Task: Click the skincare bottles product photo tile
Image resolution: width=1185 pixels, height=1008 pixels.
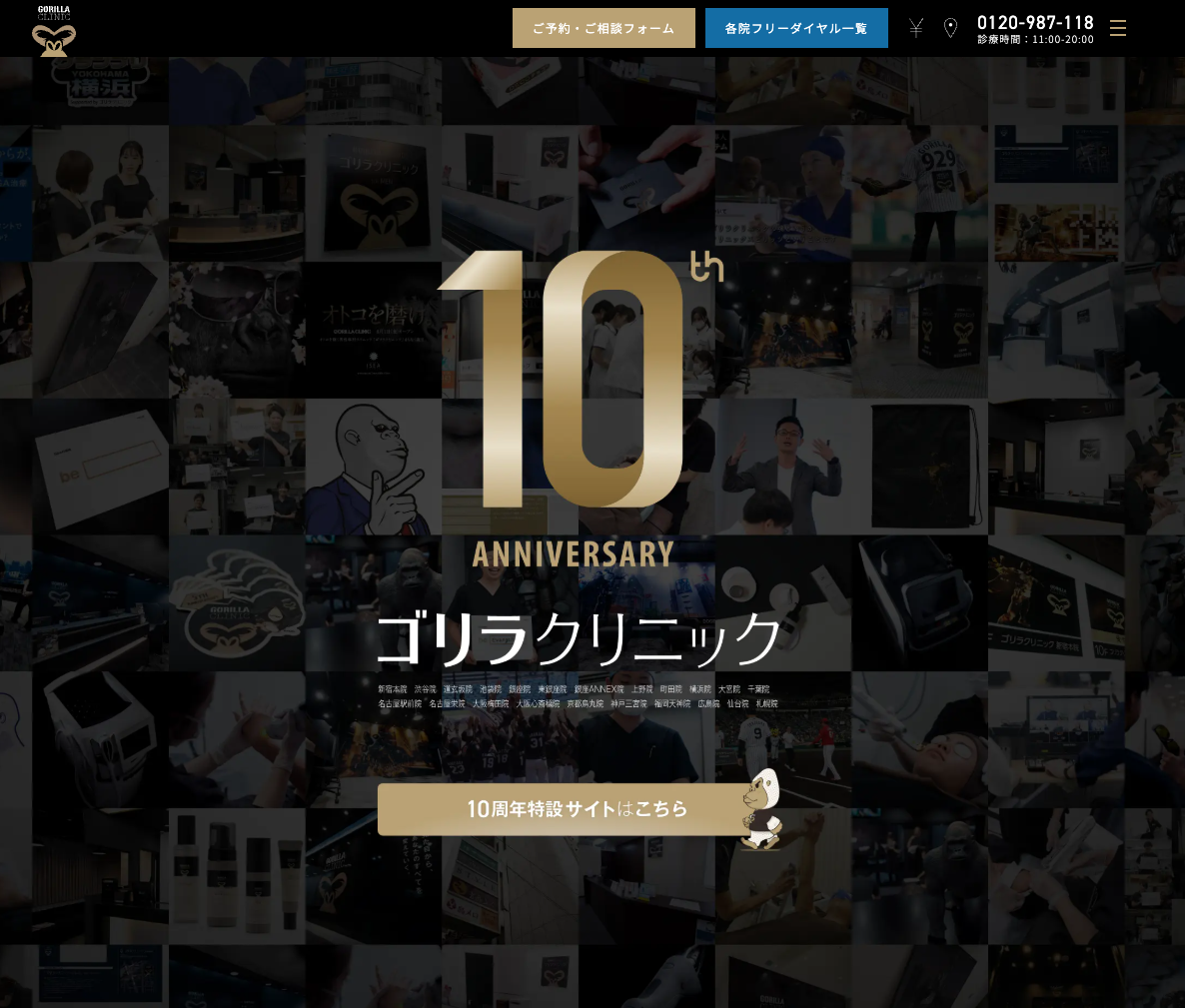Action: point(238,876)
